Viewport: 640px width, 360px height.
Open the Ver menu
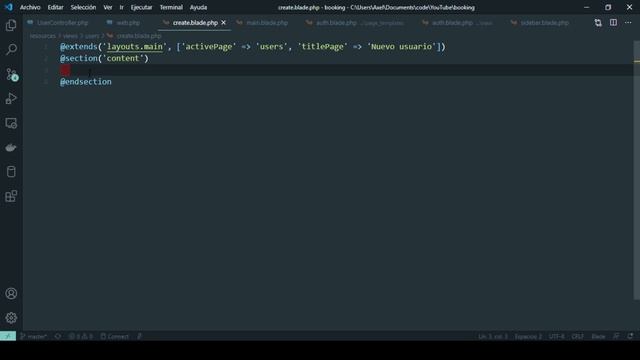[108, 7]
